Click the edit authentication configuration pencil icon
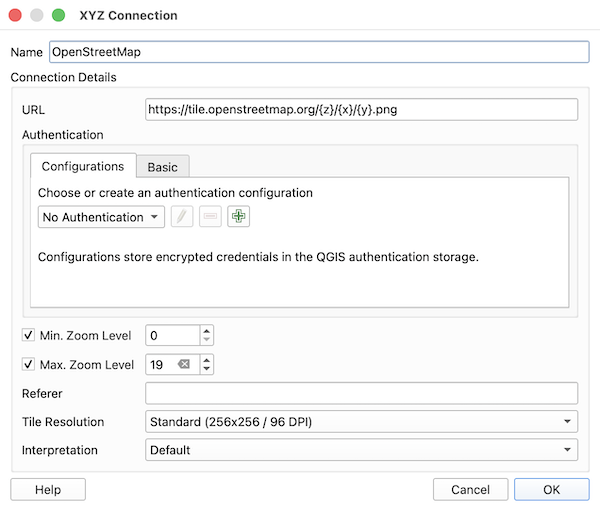600x511 pixels. coord(182,217)
